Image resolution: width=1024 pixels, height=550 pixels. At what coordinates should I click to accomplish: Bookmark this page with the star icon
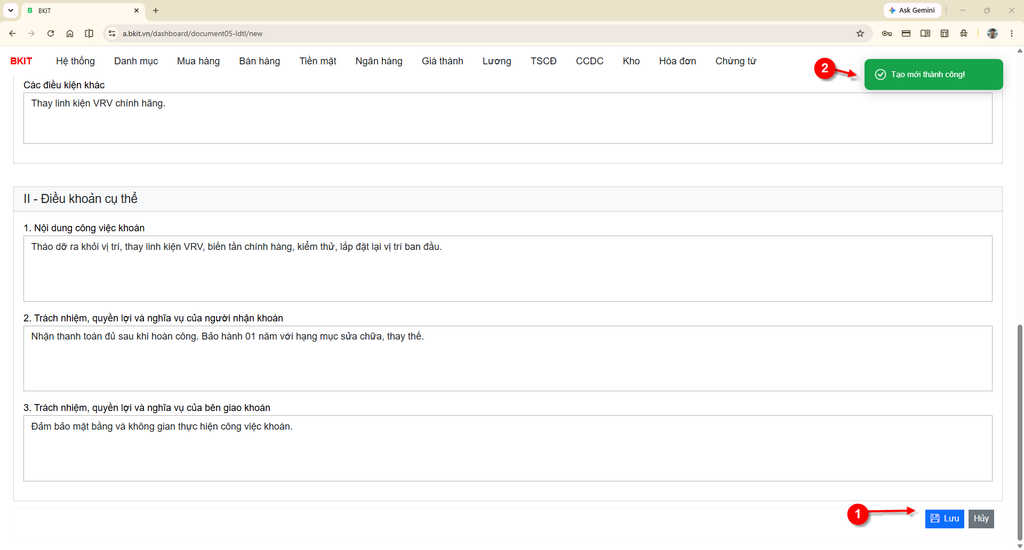[860, 33]
